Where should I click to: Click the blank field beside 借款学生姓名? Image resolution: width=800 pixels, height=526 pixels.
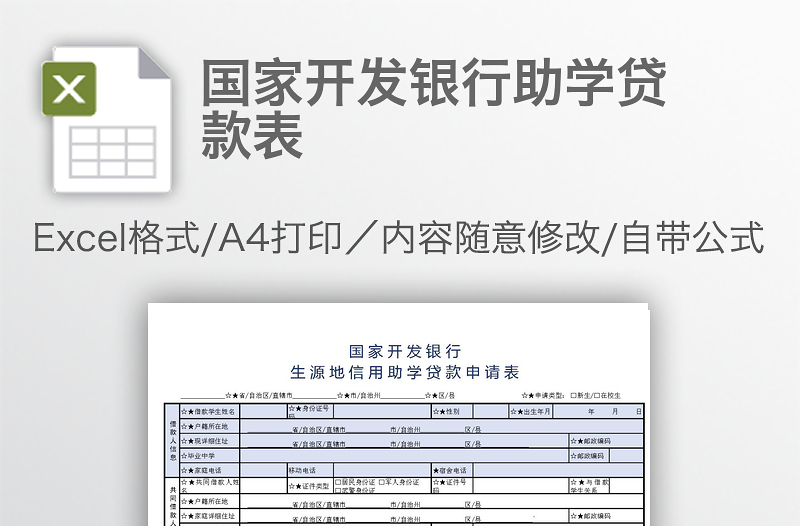263,411
